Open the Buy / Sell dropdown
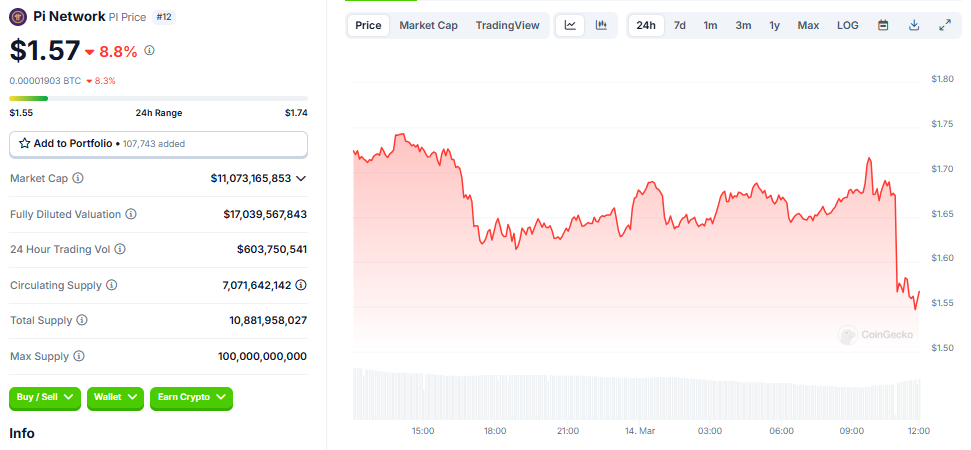The height and width of the screenshot is (450, 971). coord(44,397)
